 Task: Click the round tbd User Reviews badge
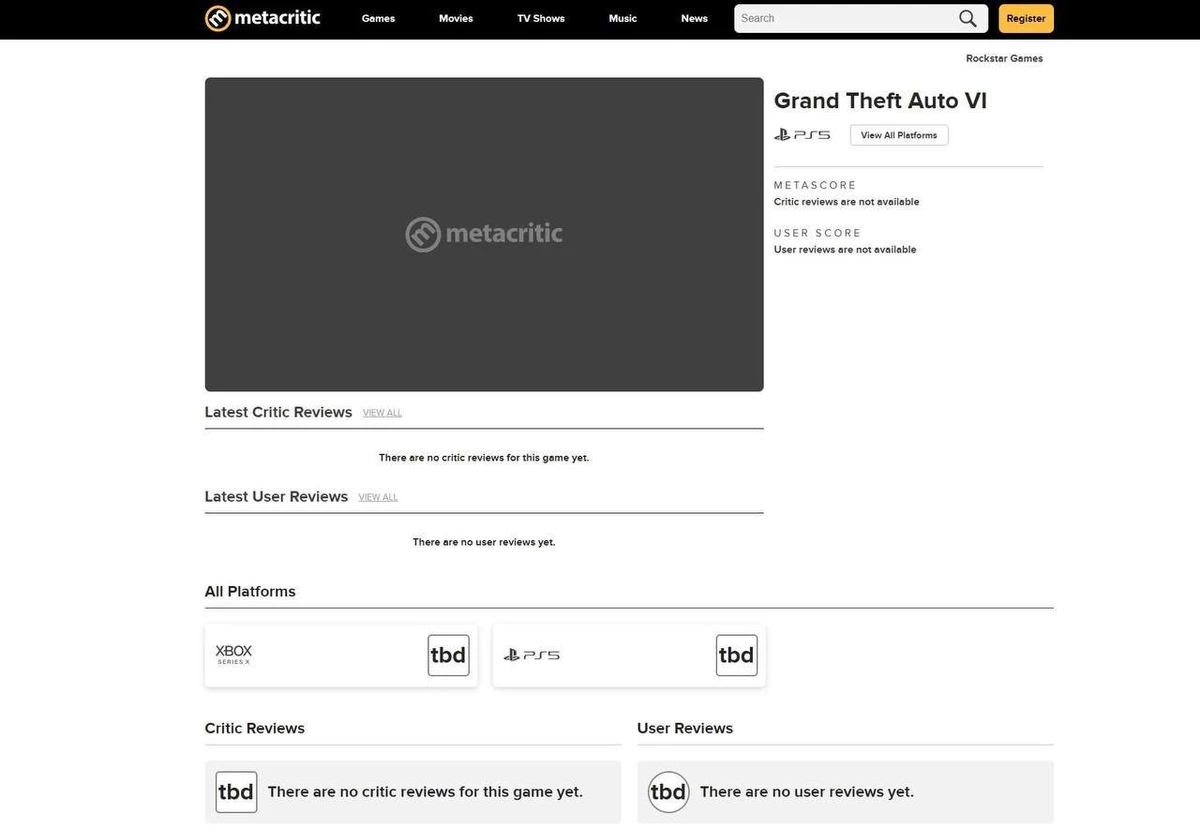pos(668,792)
